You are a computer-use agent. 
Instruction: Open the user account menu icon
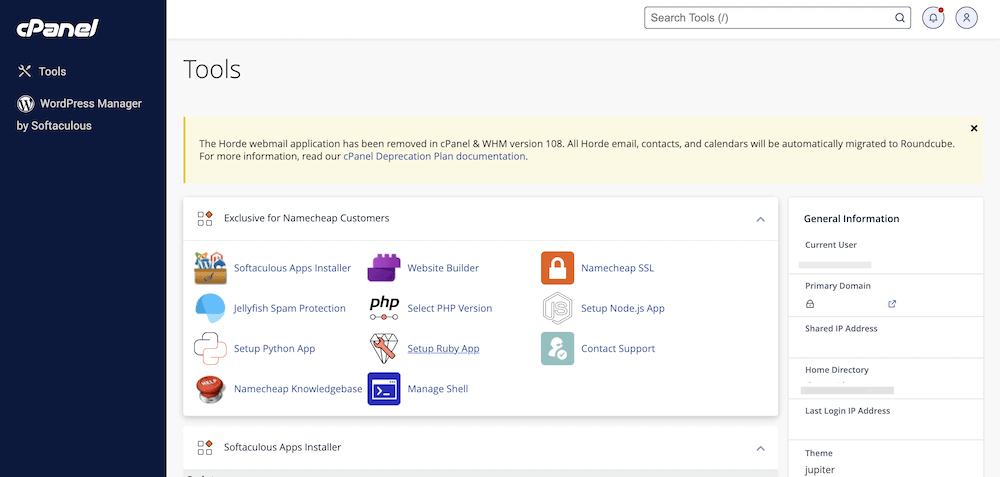point(966,18)
